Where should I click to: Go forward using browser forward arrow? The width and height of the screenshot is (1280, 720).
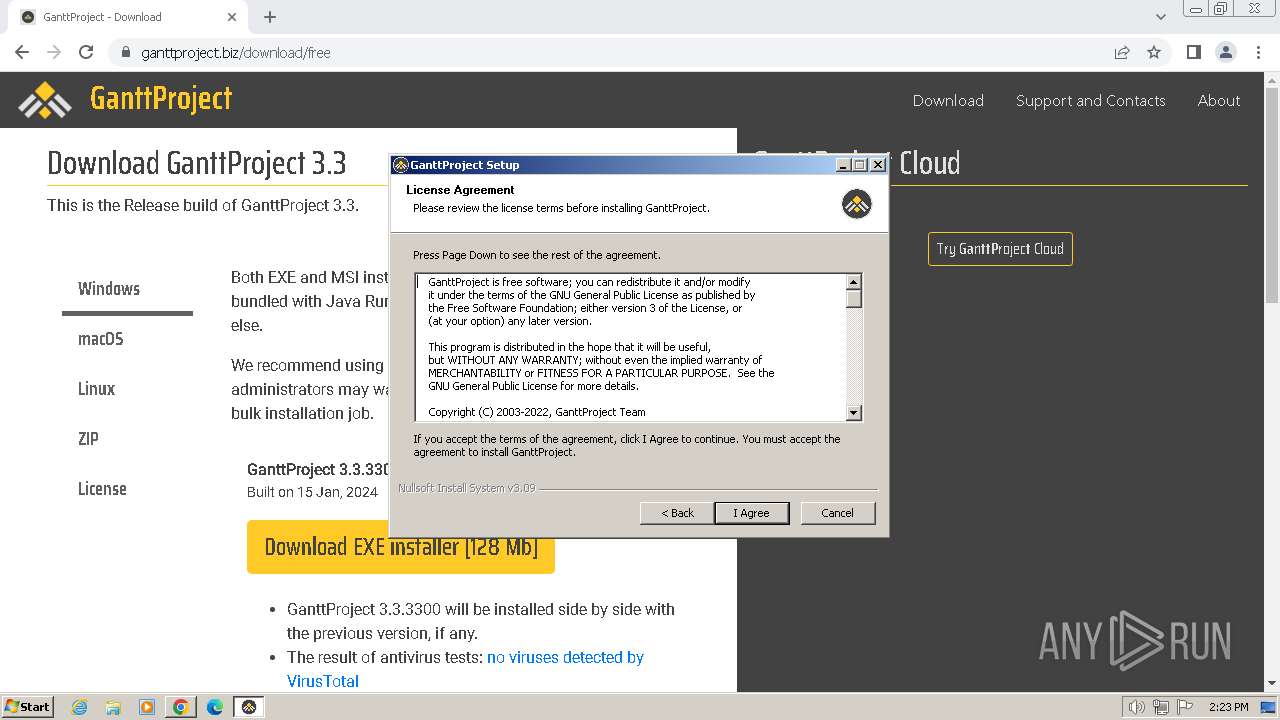point(54,52)
